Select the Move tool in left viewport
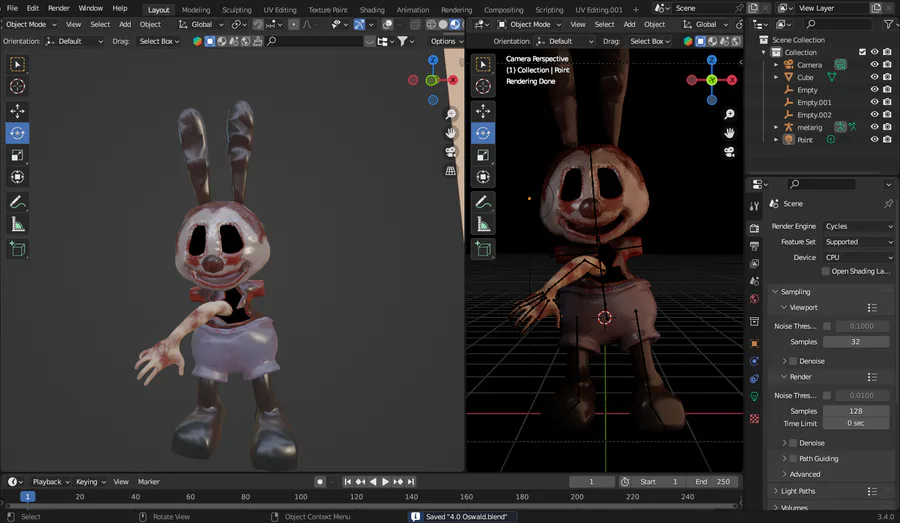The width and height of the screenshot is (900, 523). pyautogui.click(x=17, y=111)
